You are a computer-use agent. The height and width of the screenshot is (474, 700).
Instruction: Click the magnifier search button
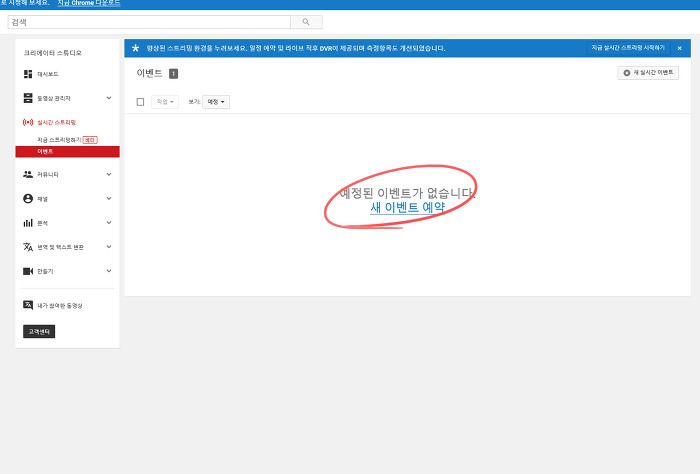pyautogui.click(x=306, y=22)
